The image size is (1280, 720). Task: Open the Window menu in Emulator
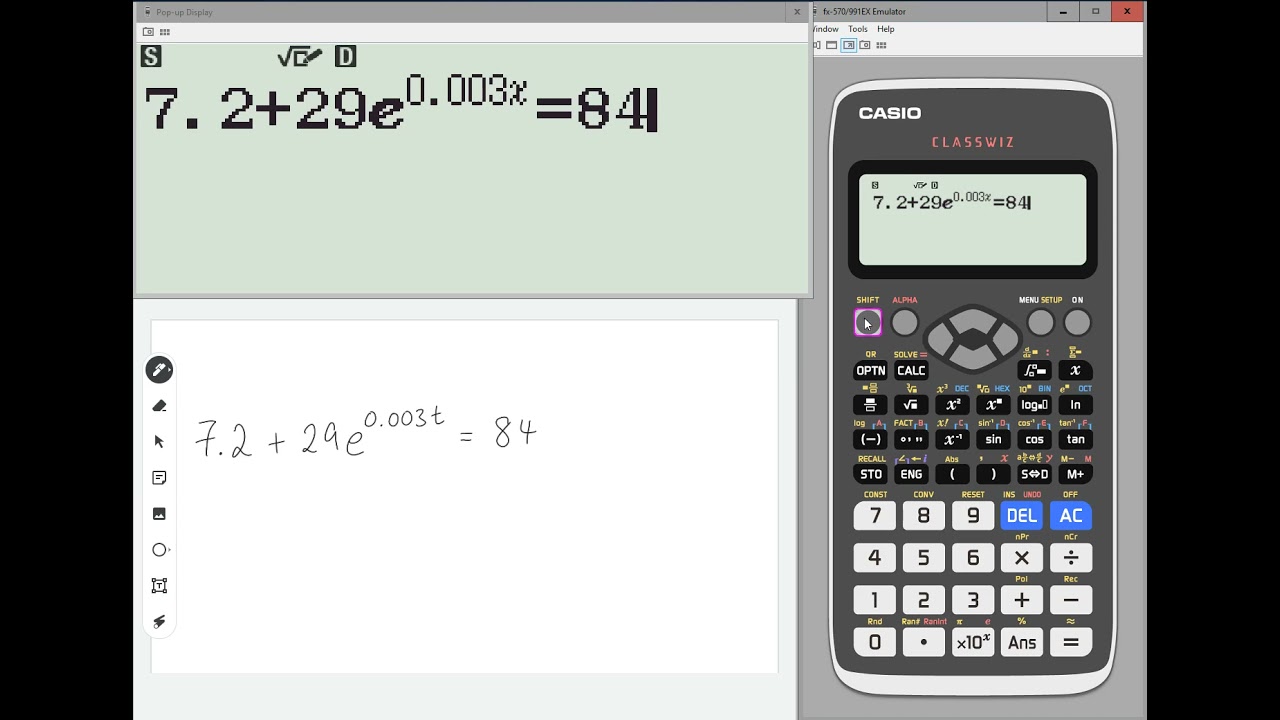825,29
